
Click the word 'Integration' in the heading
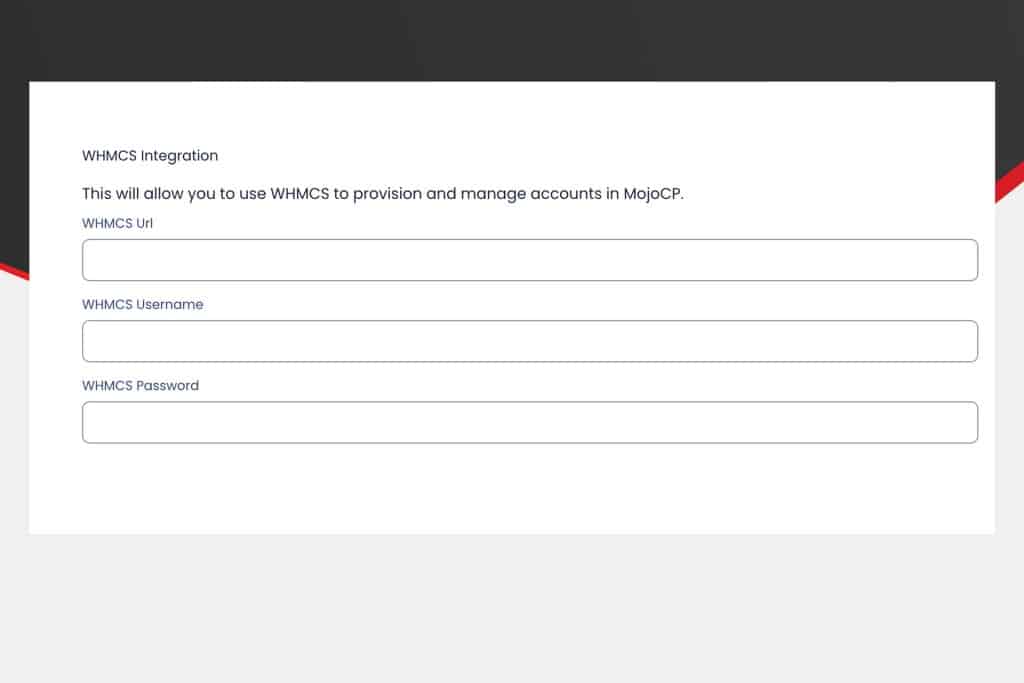(x=180, y=155)
